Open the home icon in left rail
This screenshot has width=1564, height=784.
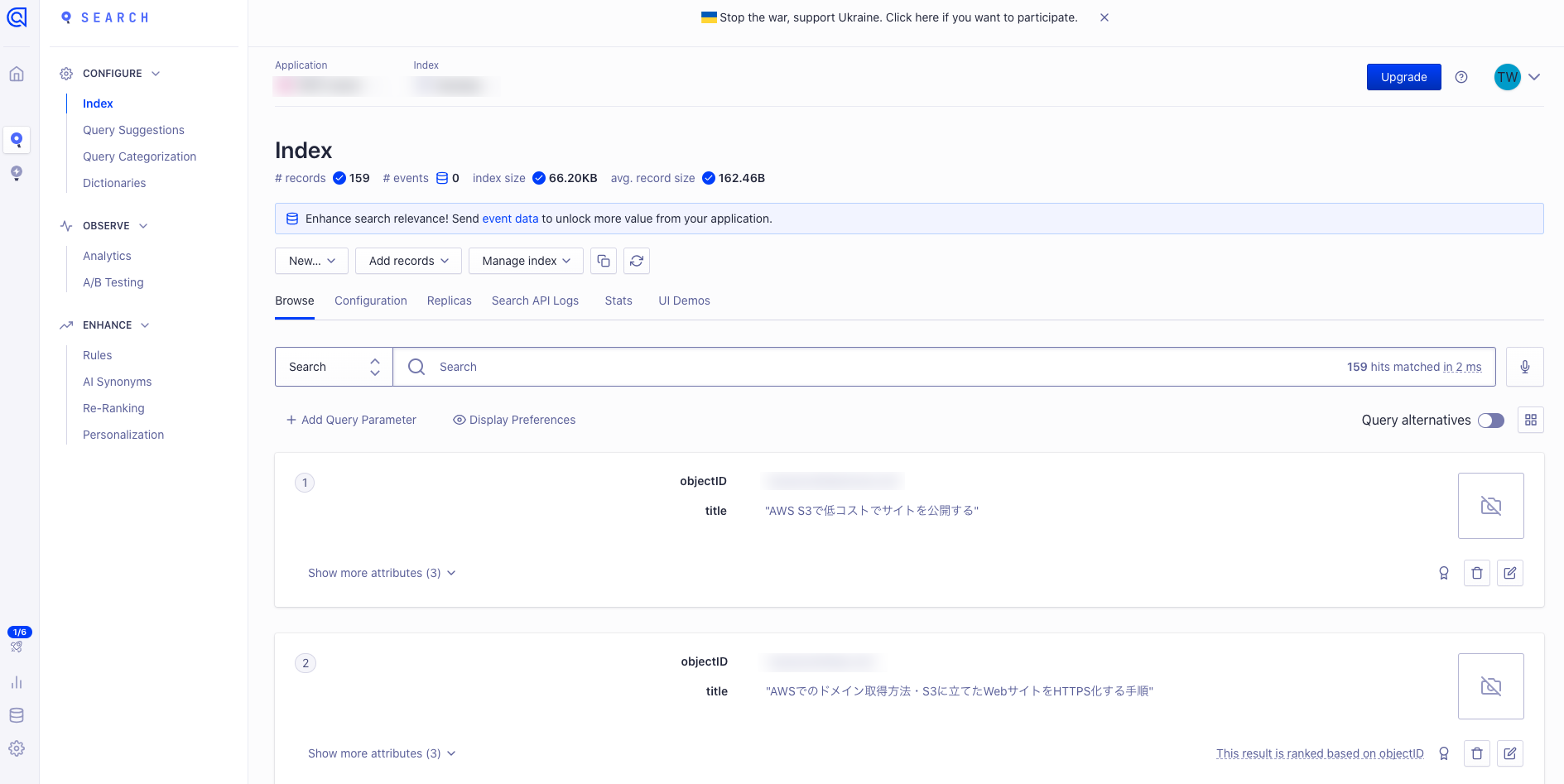17,75
